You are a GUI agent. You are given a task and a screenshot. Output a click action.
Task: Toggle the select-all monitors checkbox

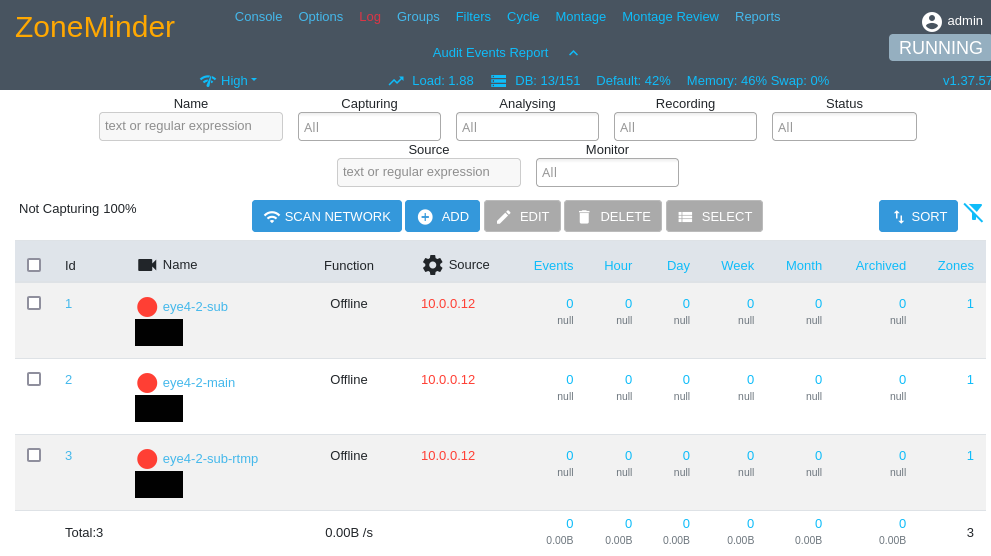point(34,265)
